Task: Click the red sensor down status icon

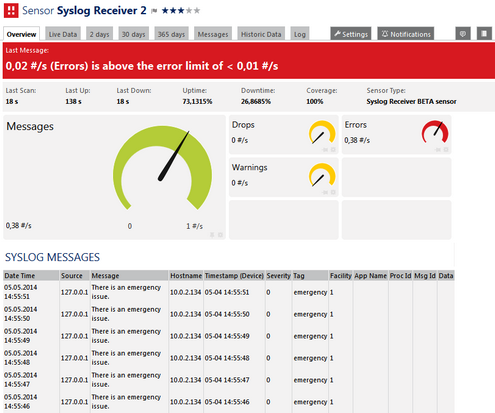Action: point(11,10)
